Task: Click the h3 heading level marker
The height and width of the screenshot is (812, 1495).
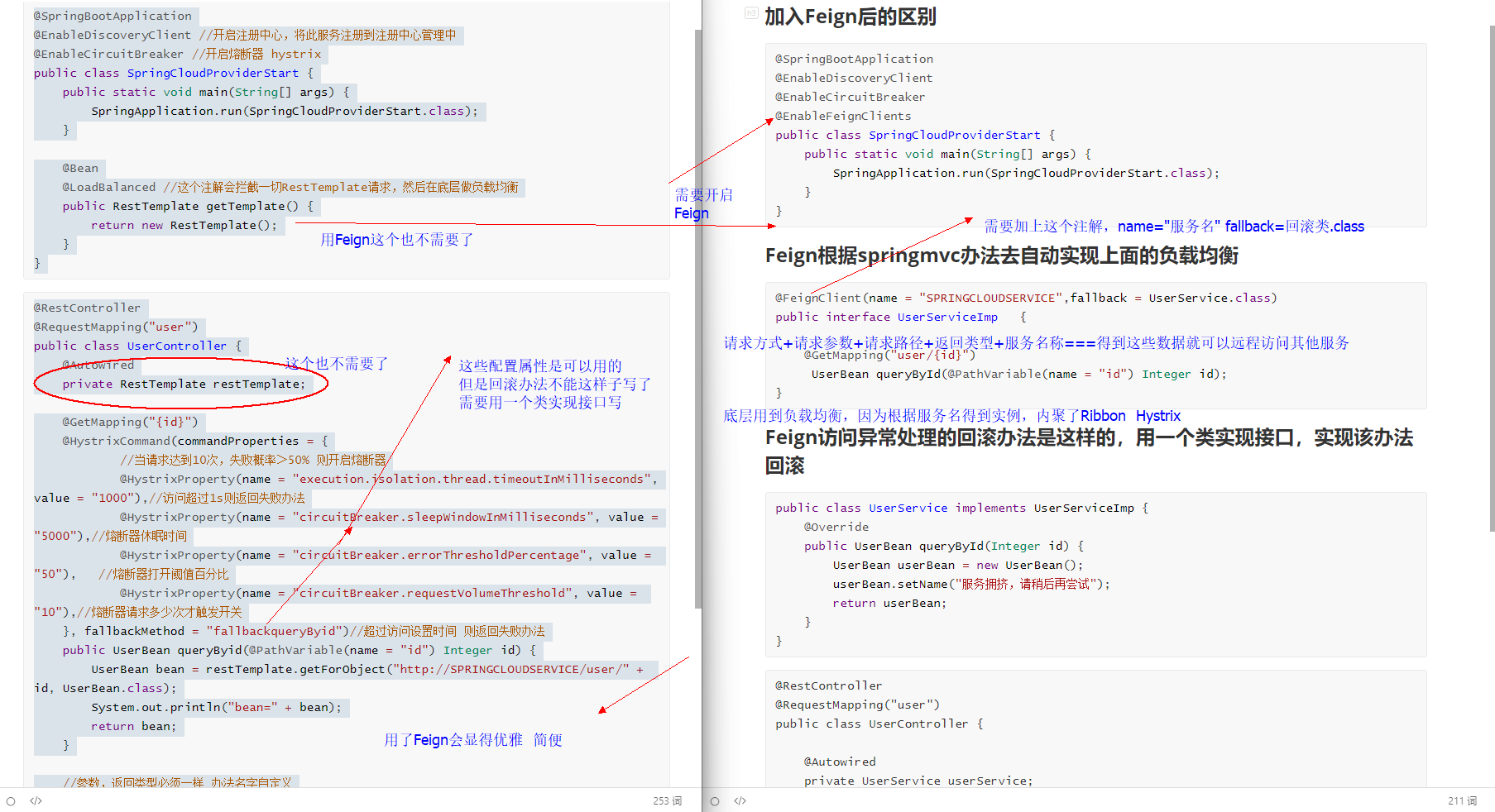Action: coord(751,12)
